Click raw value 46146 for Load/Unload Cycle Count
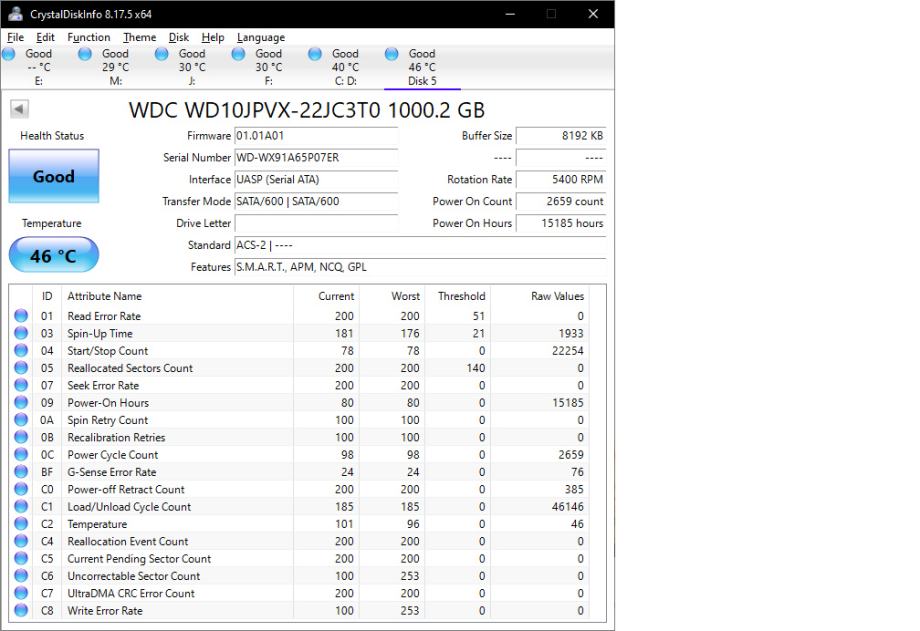 [567, 506]
